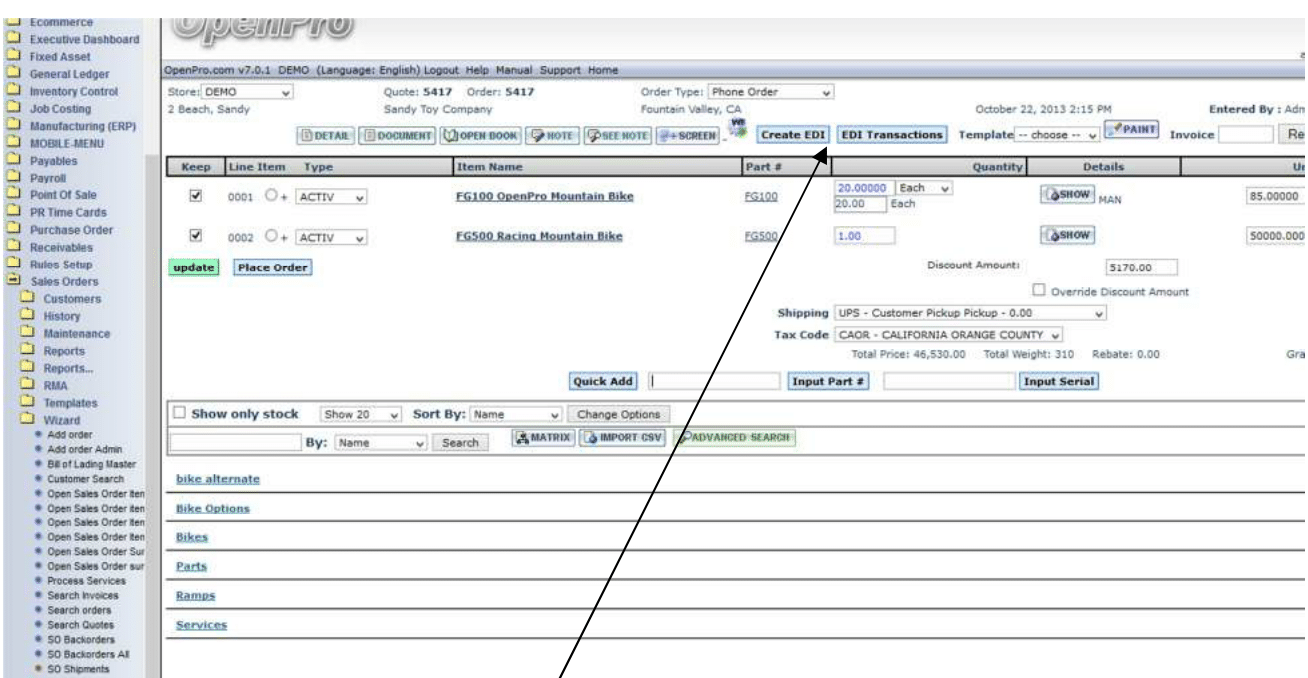Viewport: 1308px width, 678px height.
Task: Click the Place Order button
Action: 271,267
